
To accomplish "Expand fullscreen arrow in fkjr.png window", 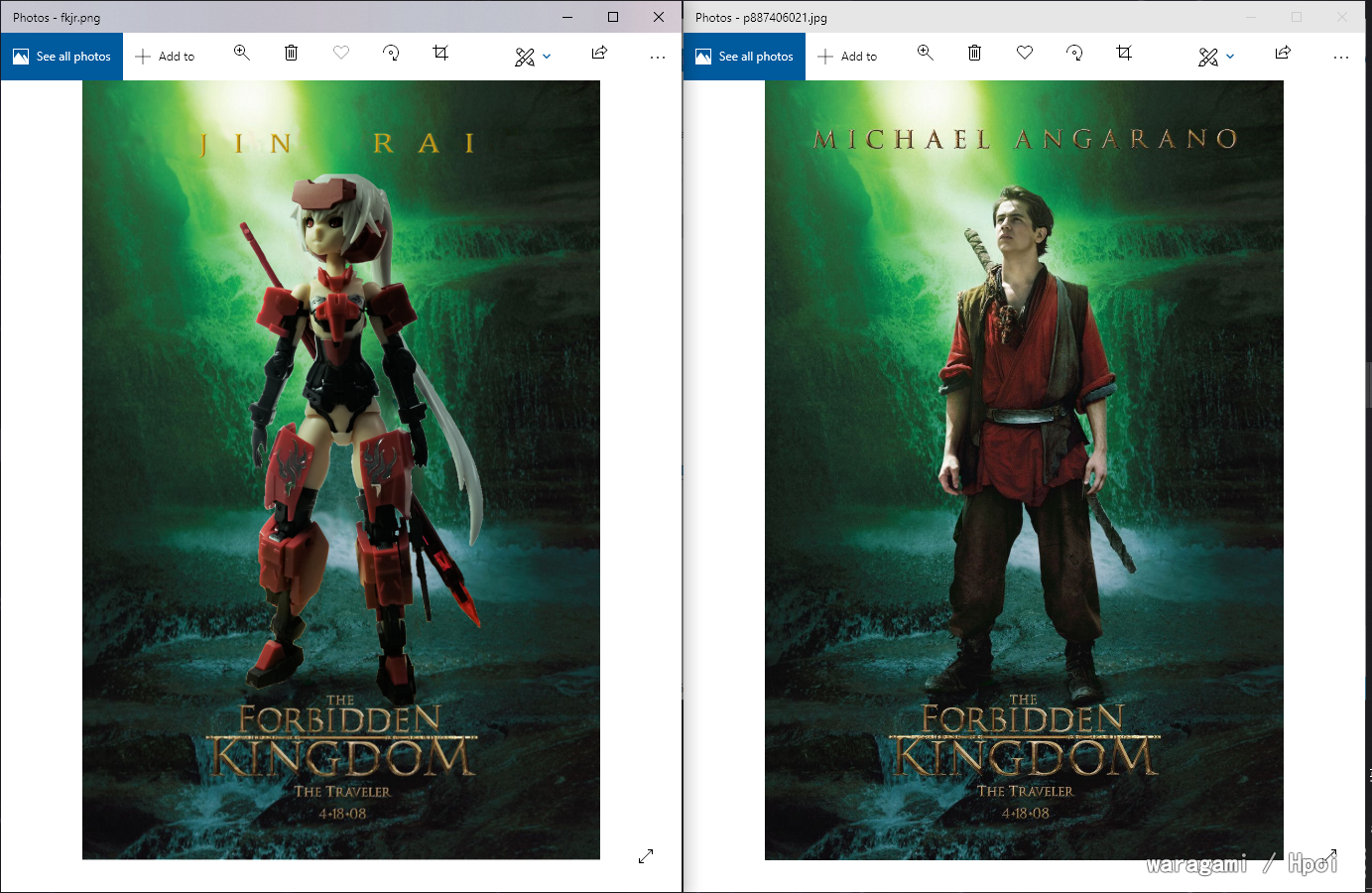I will 646,855.
